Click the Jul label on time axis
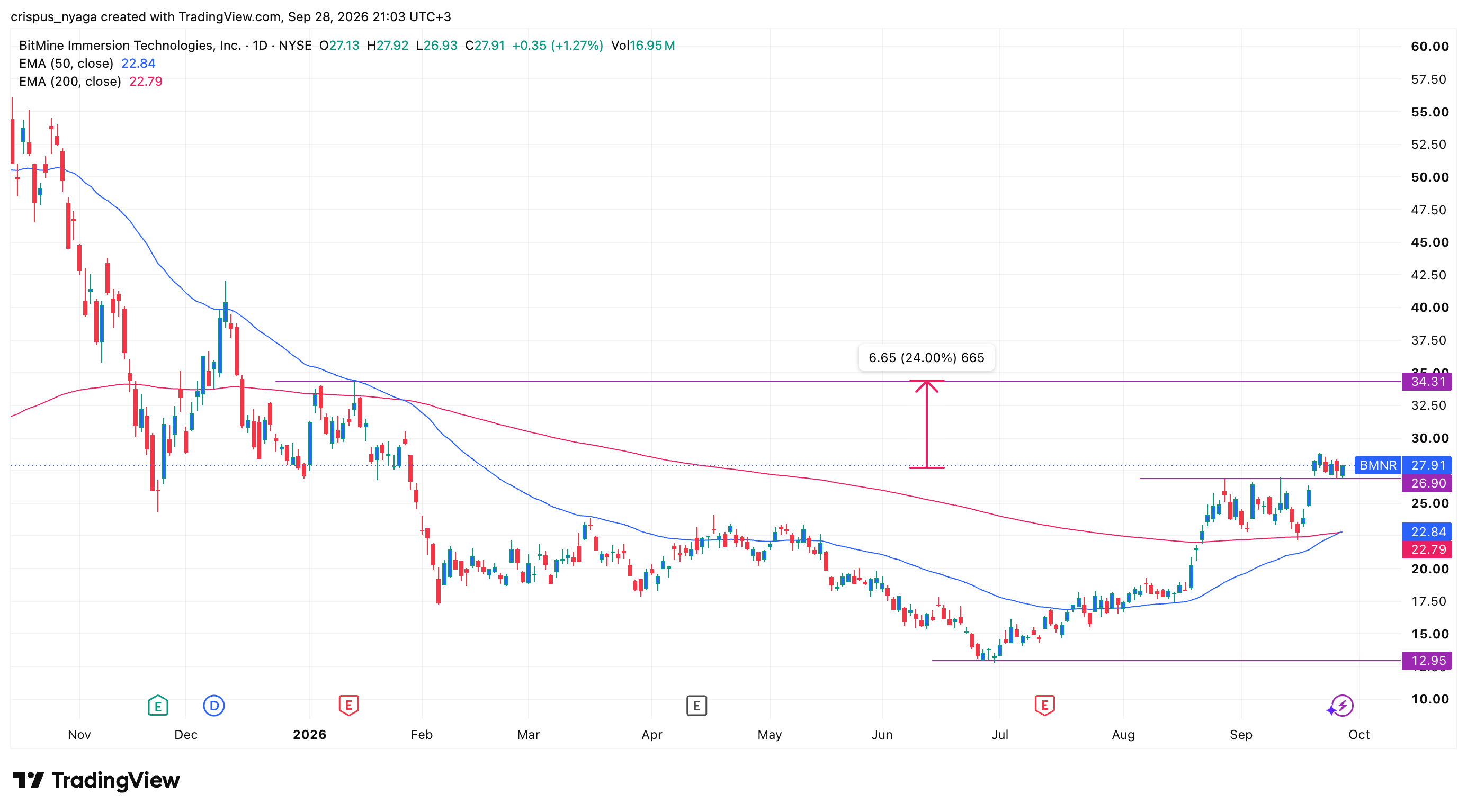This screenshot has width=1467, height=812. [x=1000, y=735]
